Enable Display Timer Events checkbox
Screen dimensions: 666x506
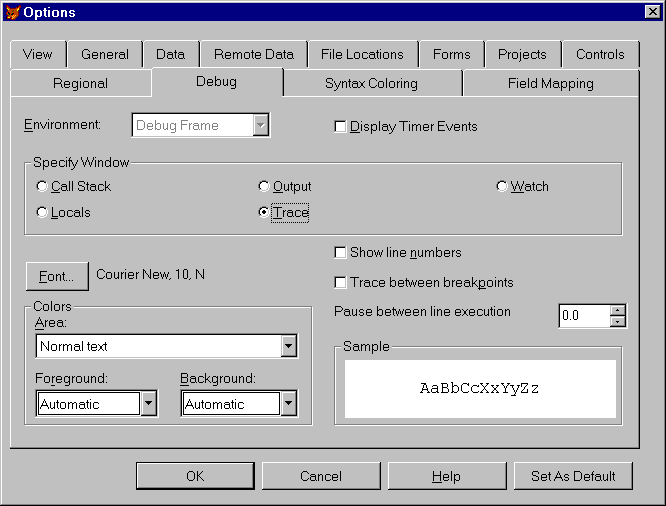pyautogui.click(x=340, y=127)
